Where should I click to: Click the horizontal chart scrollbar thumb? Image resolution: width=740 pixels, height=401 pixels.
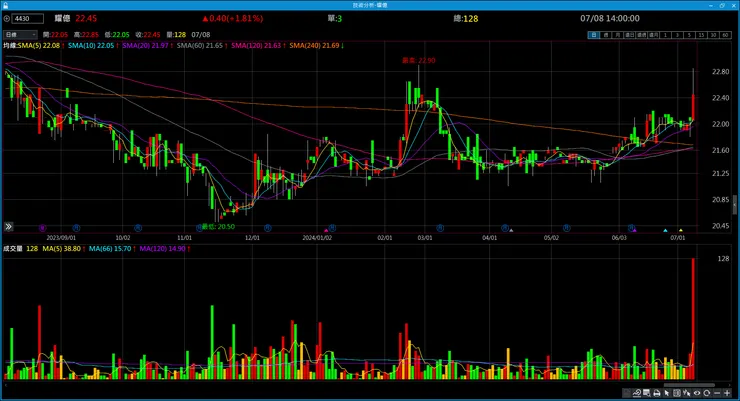pos(689,385)
